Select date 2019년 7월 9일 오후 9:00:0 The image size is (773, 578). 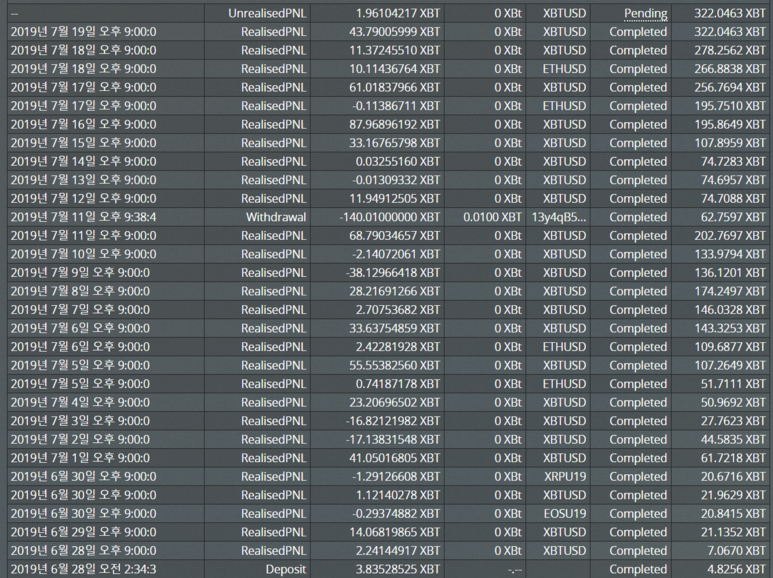(80, 273)
